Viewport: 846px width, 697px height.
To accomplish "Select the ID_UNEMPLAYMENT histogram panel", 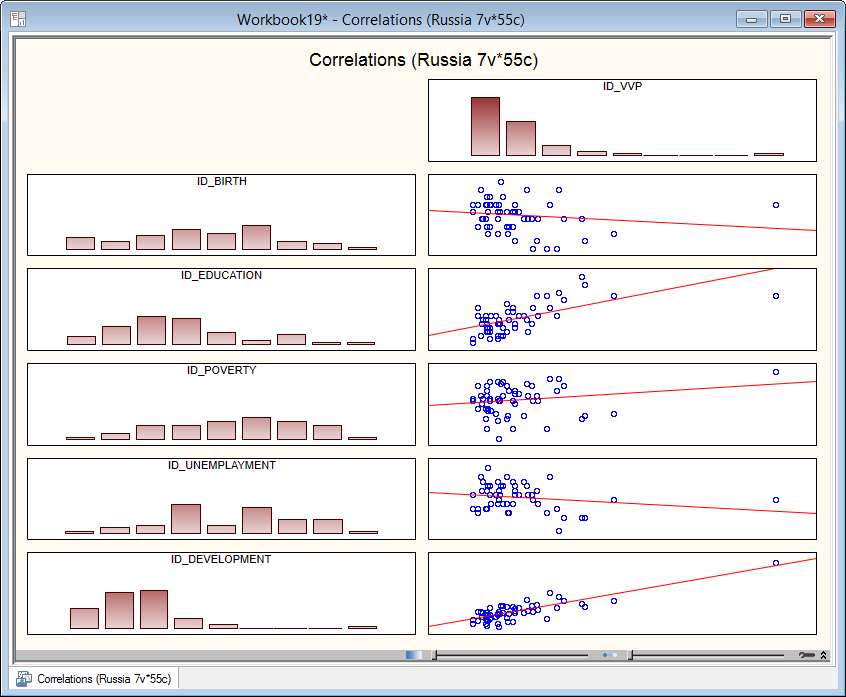I will (221, 499).
